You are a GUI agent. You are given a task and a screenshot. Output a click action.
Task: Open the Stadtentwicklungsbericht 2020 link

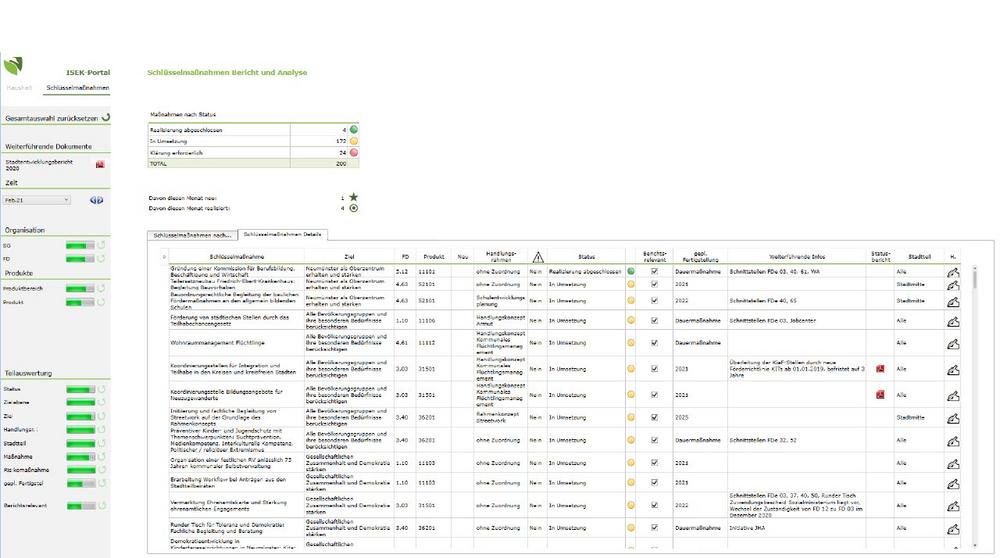(x=39, y=165)
